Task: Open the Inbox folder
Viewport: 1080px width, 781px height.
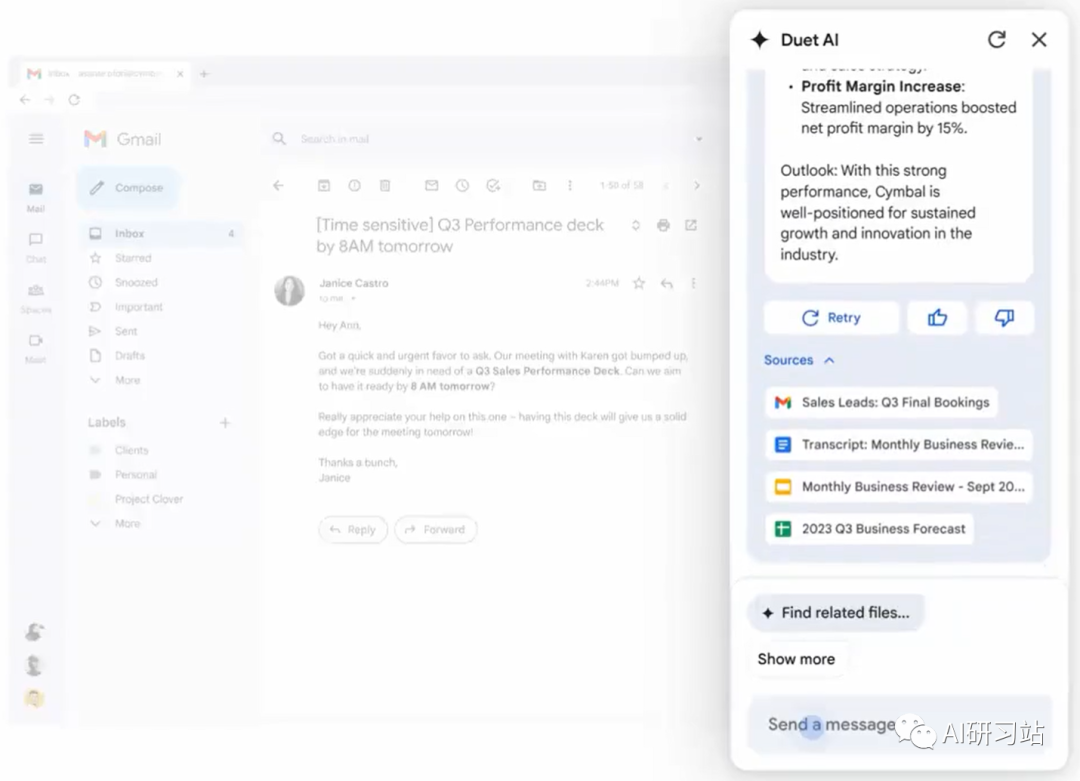Action: pos(160,233)
